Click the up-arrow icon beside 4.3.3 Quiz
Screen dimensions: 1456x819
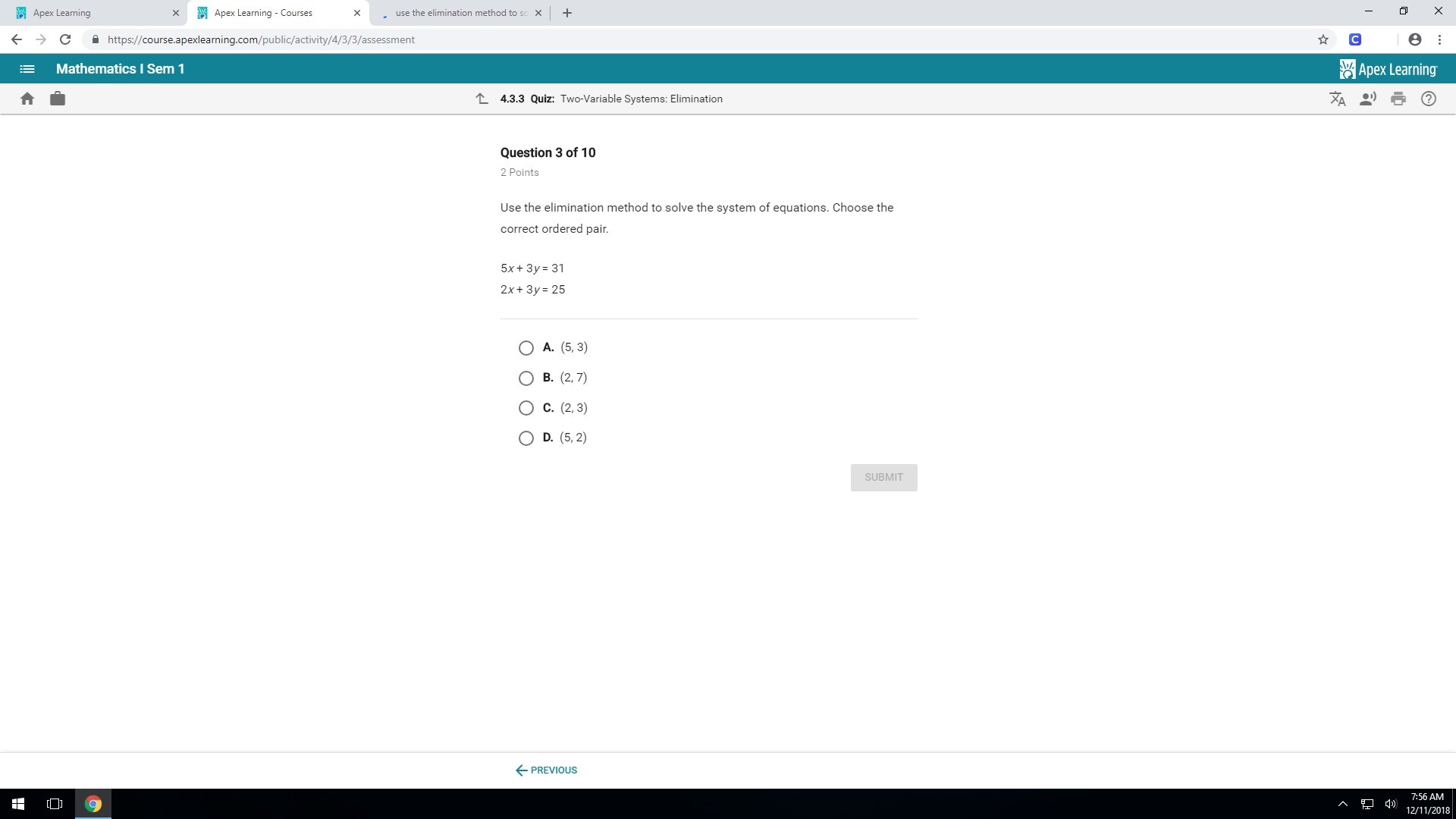(x=482, y=99)
